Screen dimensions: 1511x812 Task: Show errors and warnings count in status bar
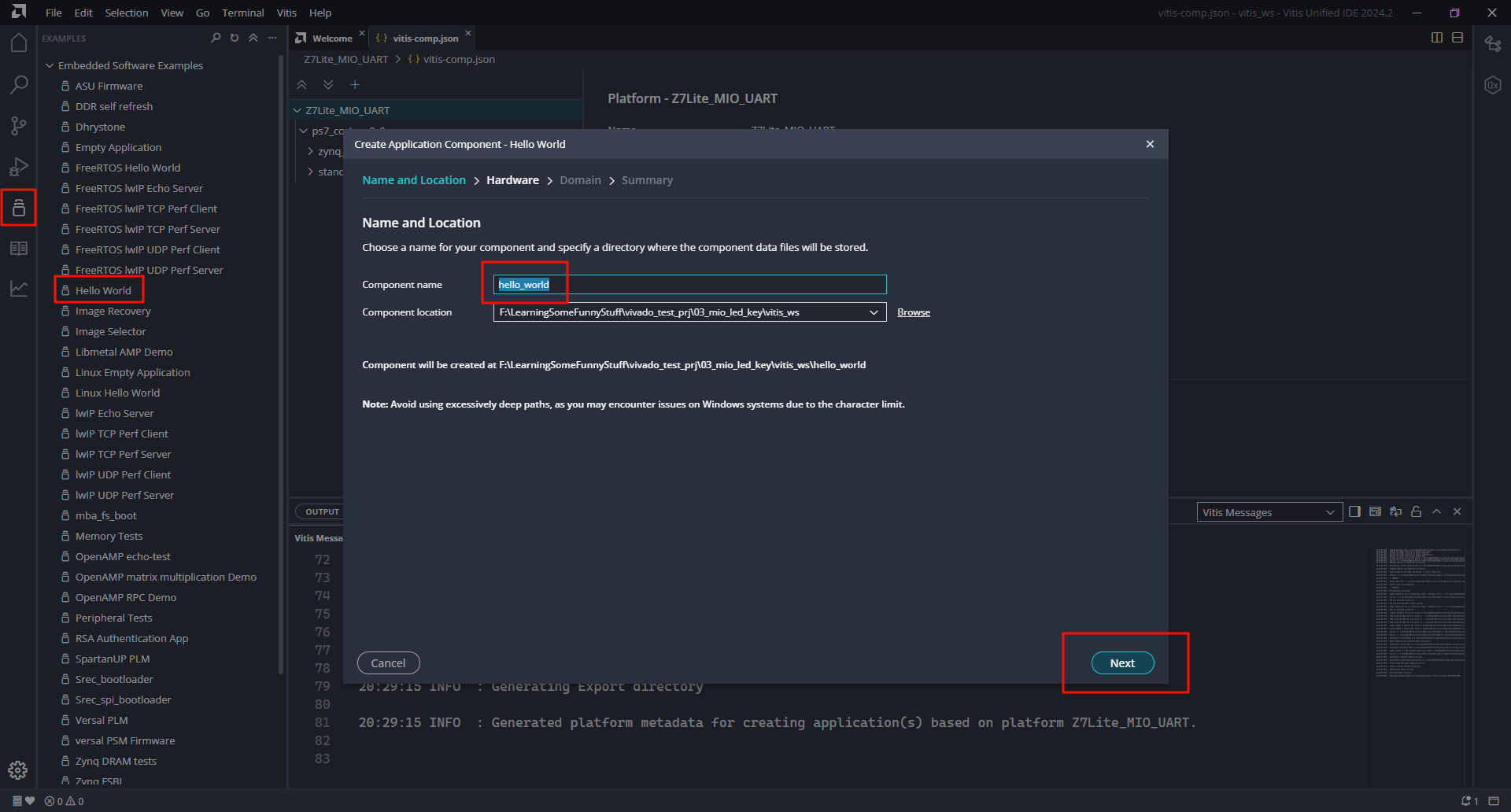65,801
